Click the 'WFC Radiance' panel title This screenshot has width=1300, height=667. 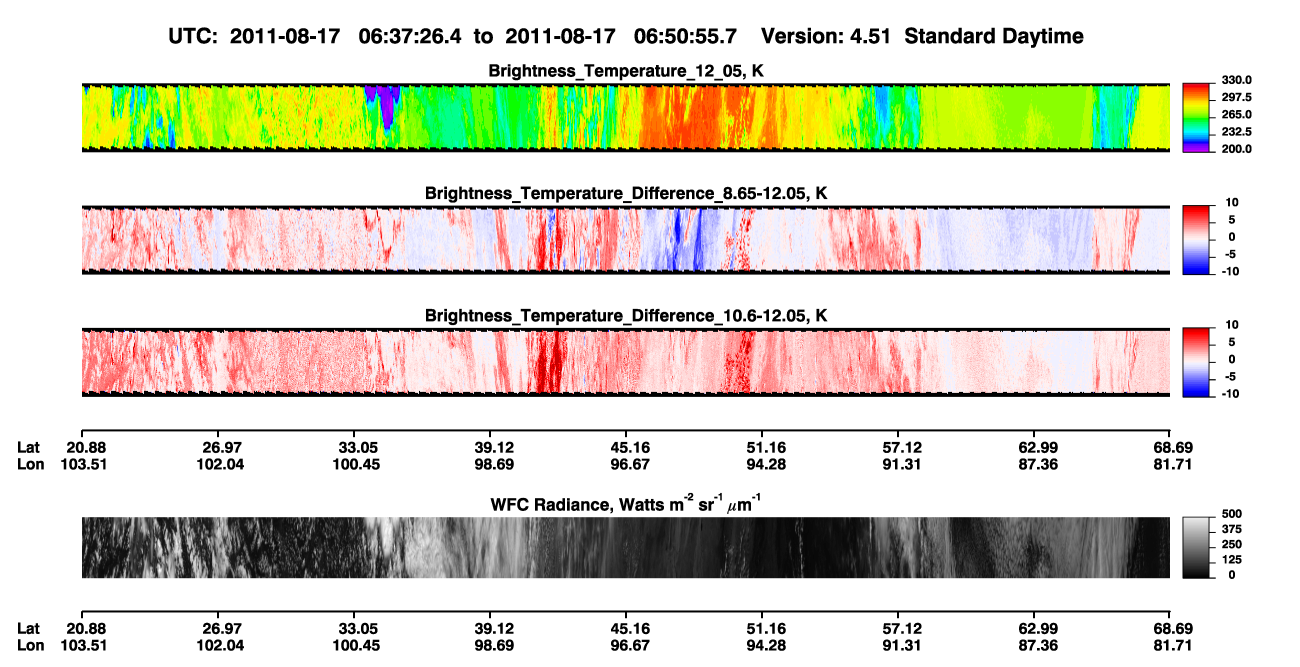[x=627, y=503]
